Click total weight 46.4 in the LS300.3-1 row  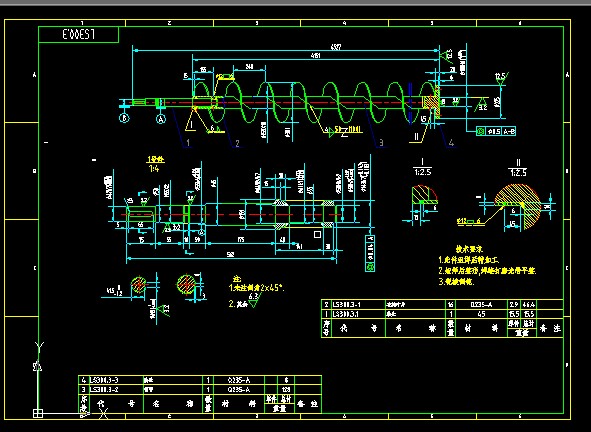(x=529, y=305)
